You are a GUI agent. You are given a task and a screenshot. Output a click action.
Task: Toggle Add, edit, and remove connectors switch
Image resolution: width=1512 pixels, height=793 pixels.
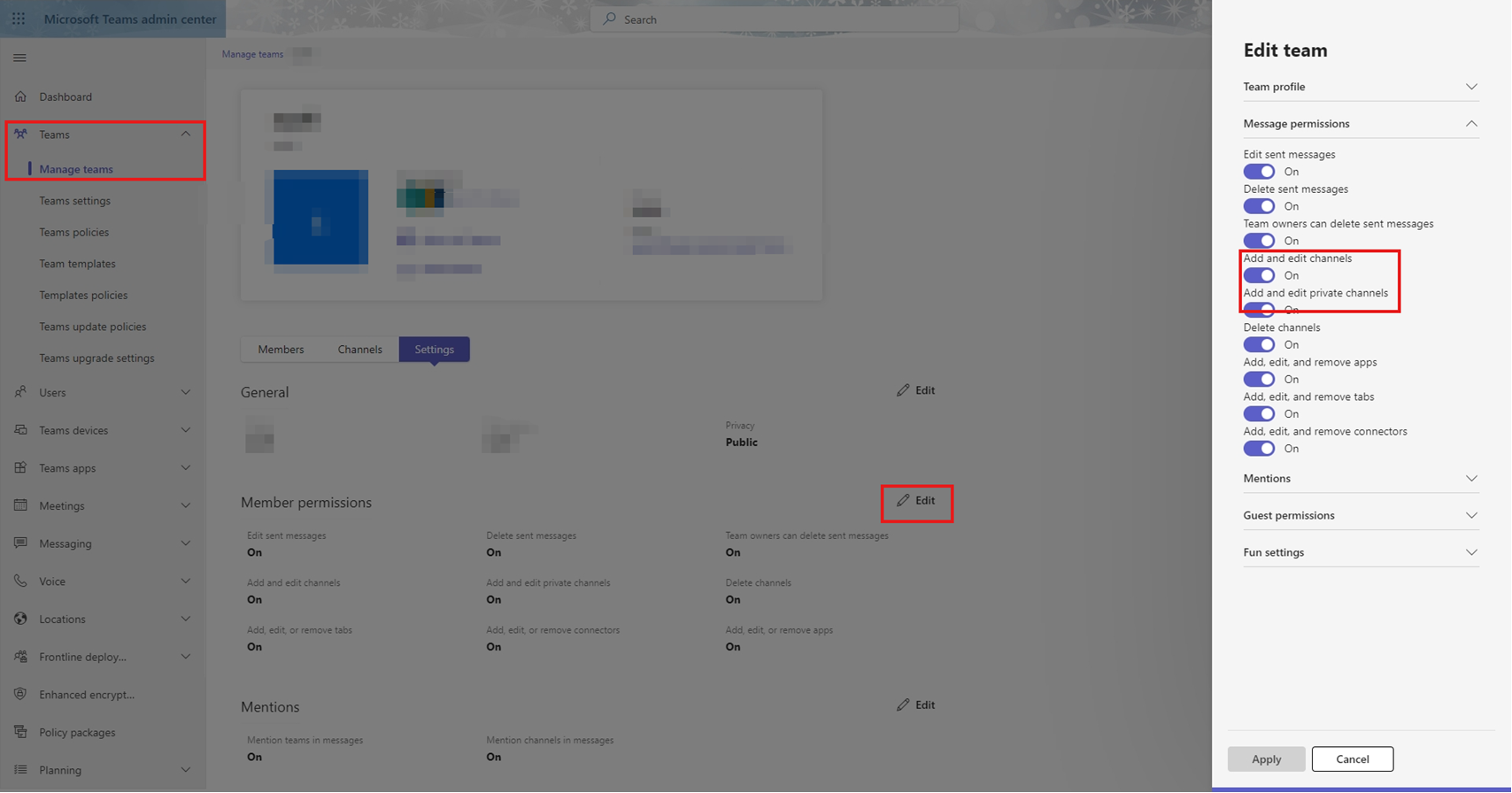click(1259, 449)
